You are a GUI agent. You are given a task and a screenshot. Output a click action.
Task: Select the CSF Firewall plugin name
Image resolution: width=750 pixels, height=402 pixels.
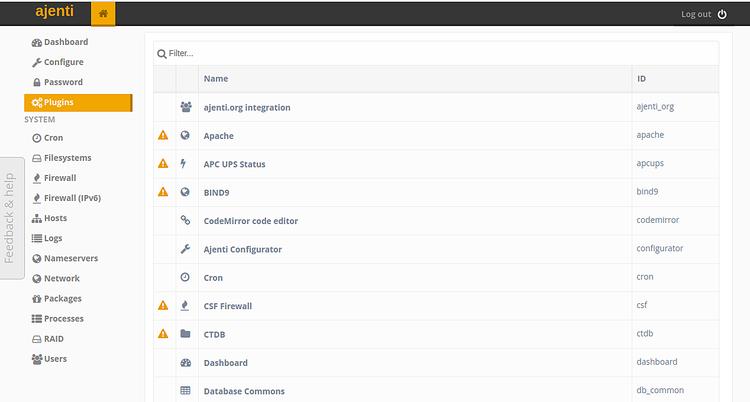point(228,306)
